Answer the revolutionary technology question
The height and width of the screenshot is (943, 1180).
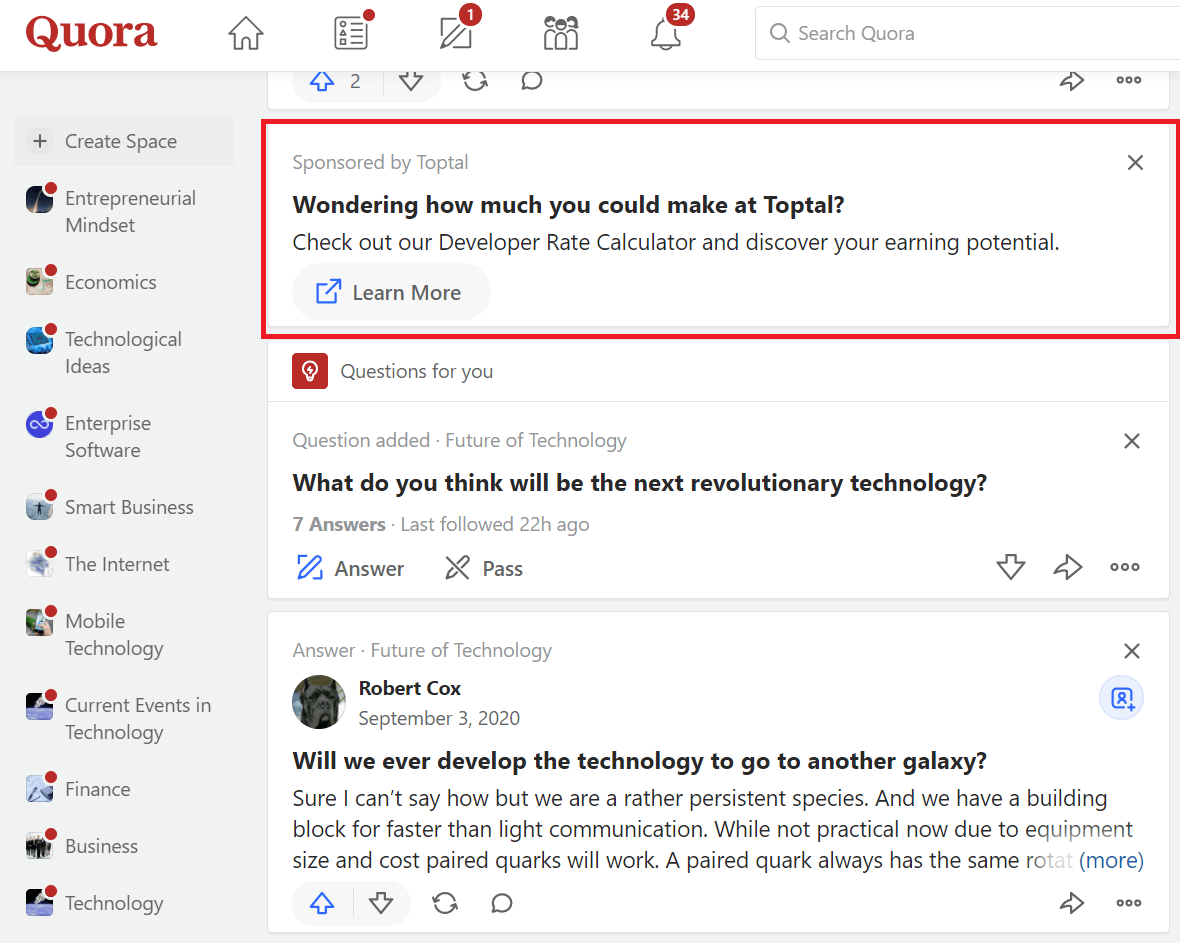tap(349, 567)
